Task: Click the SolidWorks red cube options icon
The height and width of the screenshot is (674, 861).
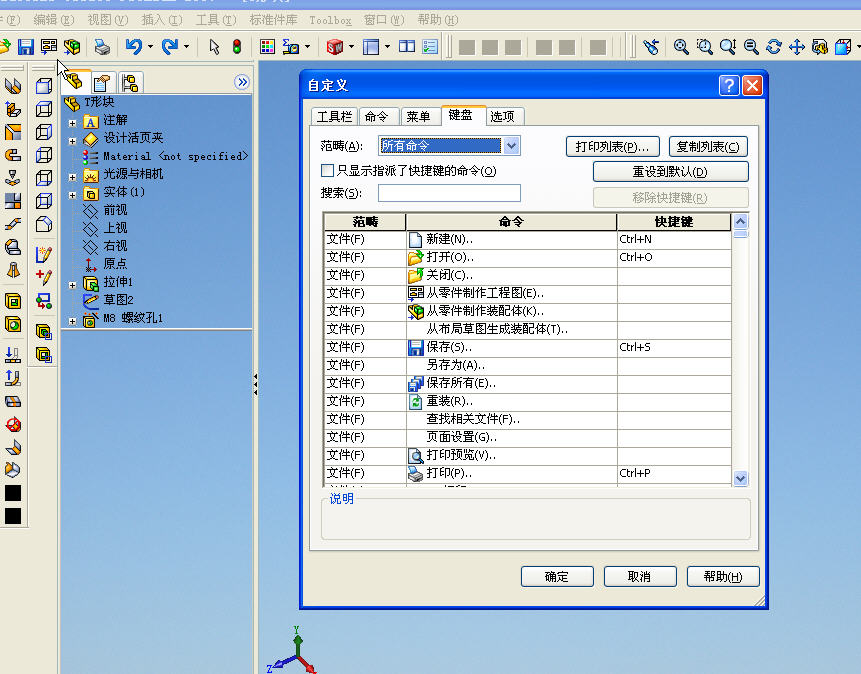Action: pyautogui.click(x=334, y=47)
